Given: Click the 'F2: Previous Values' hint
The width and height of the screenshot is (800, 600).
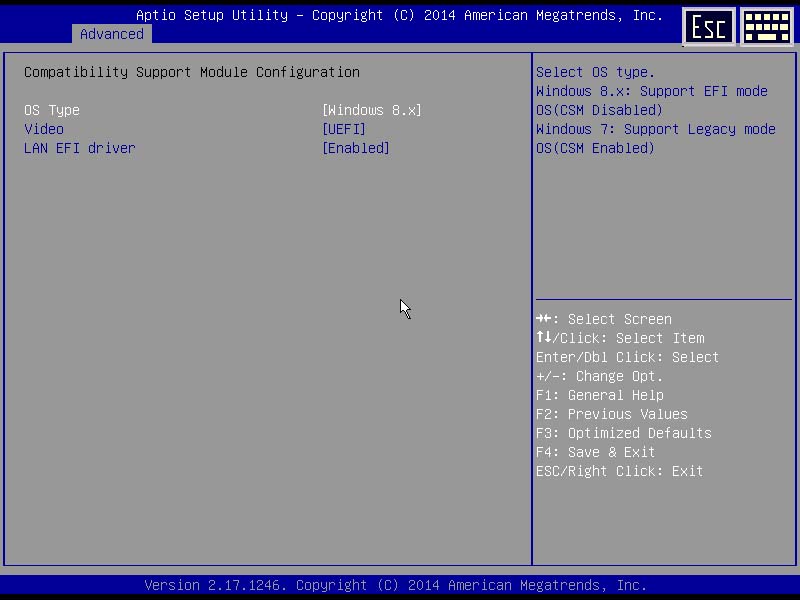Looking at the screenshot, I should tap(612, 414).
